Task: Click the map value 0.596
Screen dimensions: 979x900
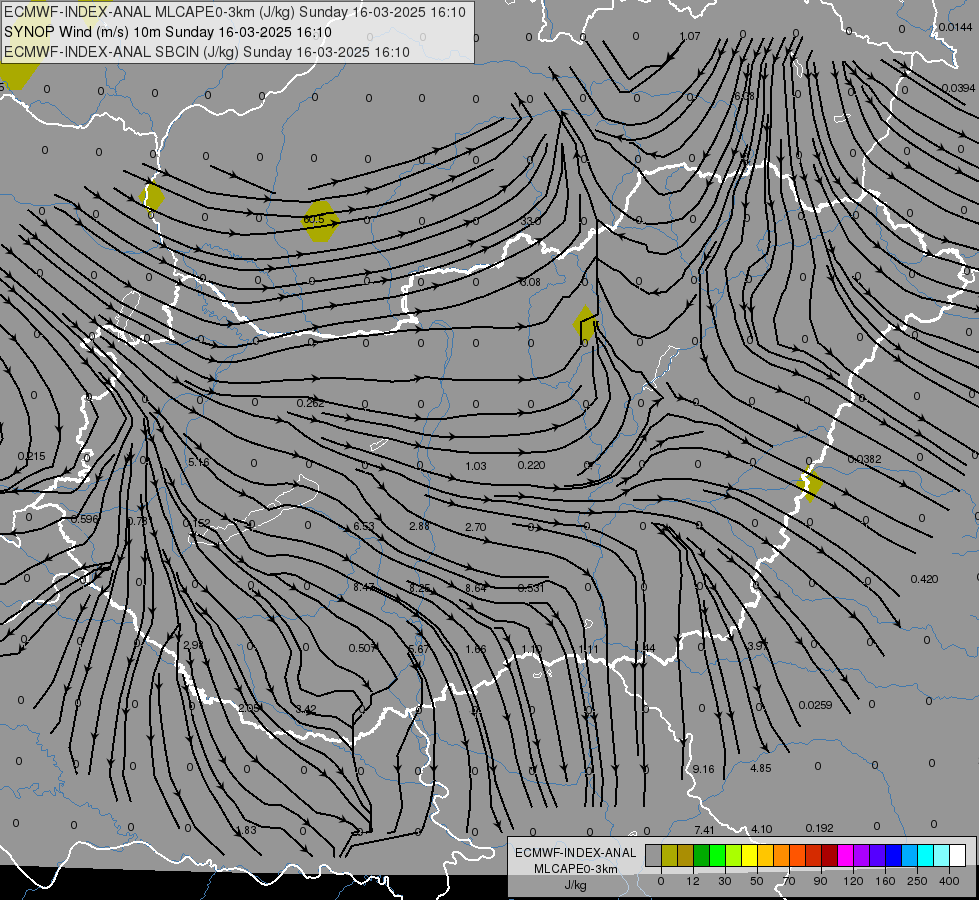Action: coord(84,519)
